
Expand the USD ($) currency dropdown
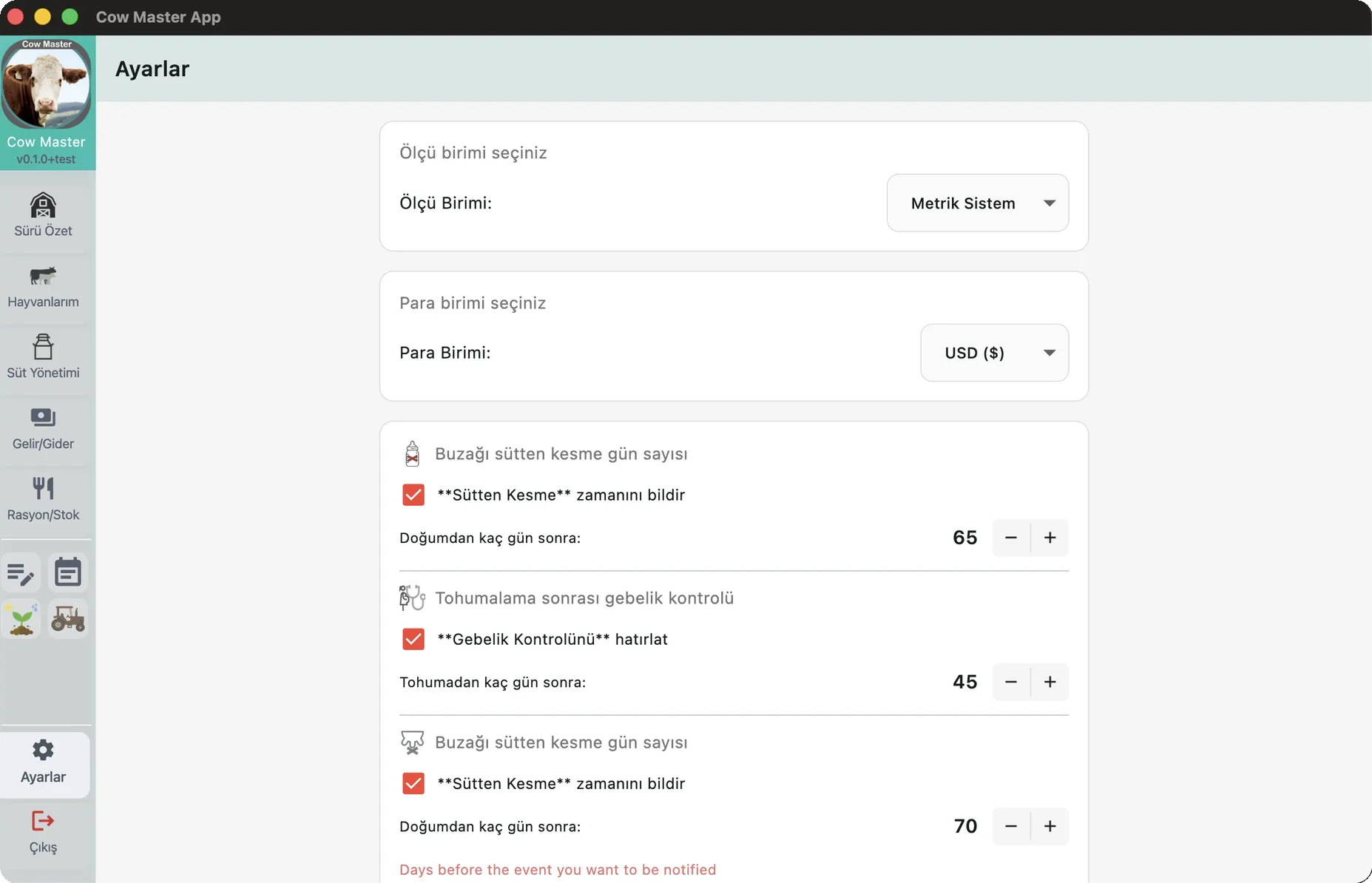[x=994, y=353]
